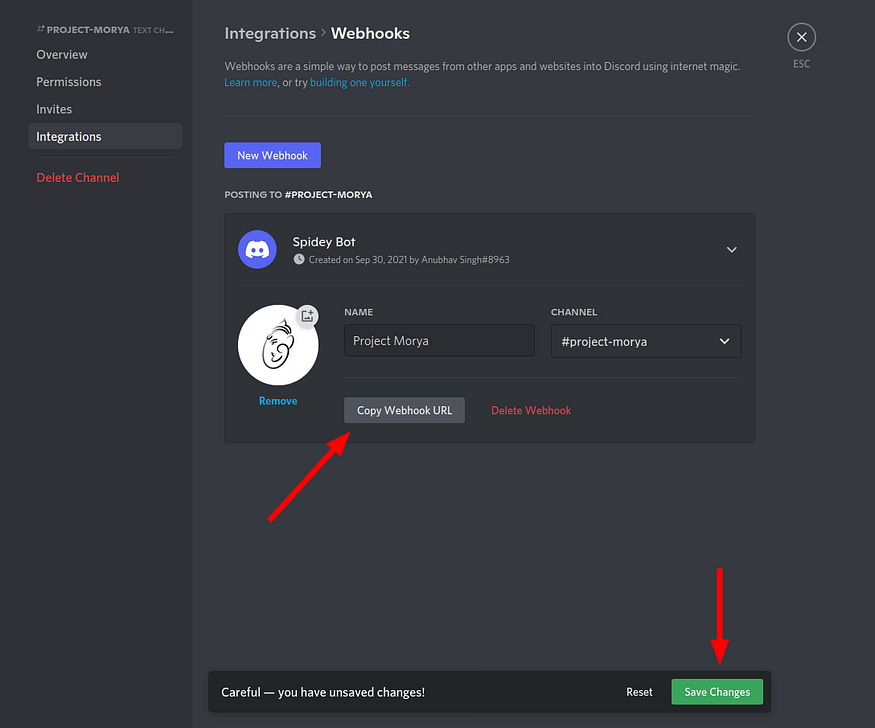This screenshot has height=728, width=875.
Task: Click the Delete Webhook red link
Action: click(x=531, y=411)
